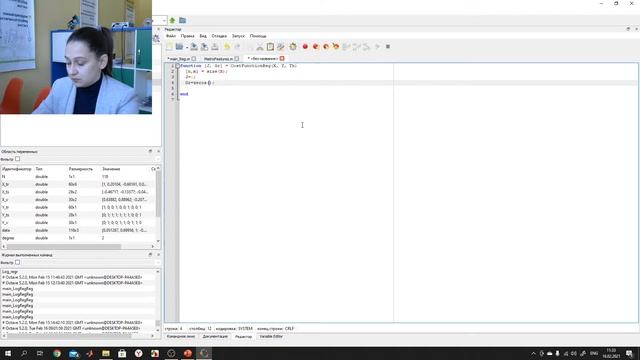Click Save As icon in editor toolbar

(x=204, y=47)
